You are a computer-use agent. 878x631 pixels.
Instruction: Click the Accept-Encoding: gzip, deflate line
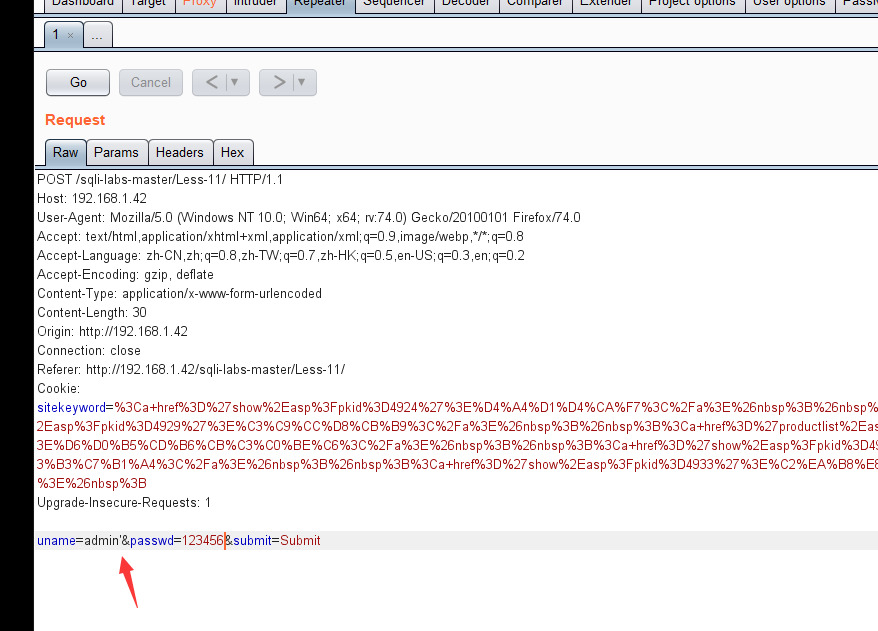[x=125, y=275]
